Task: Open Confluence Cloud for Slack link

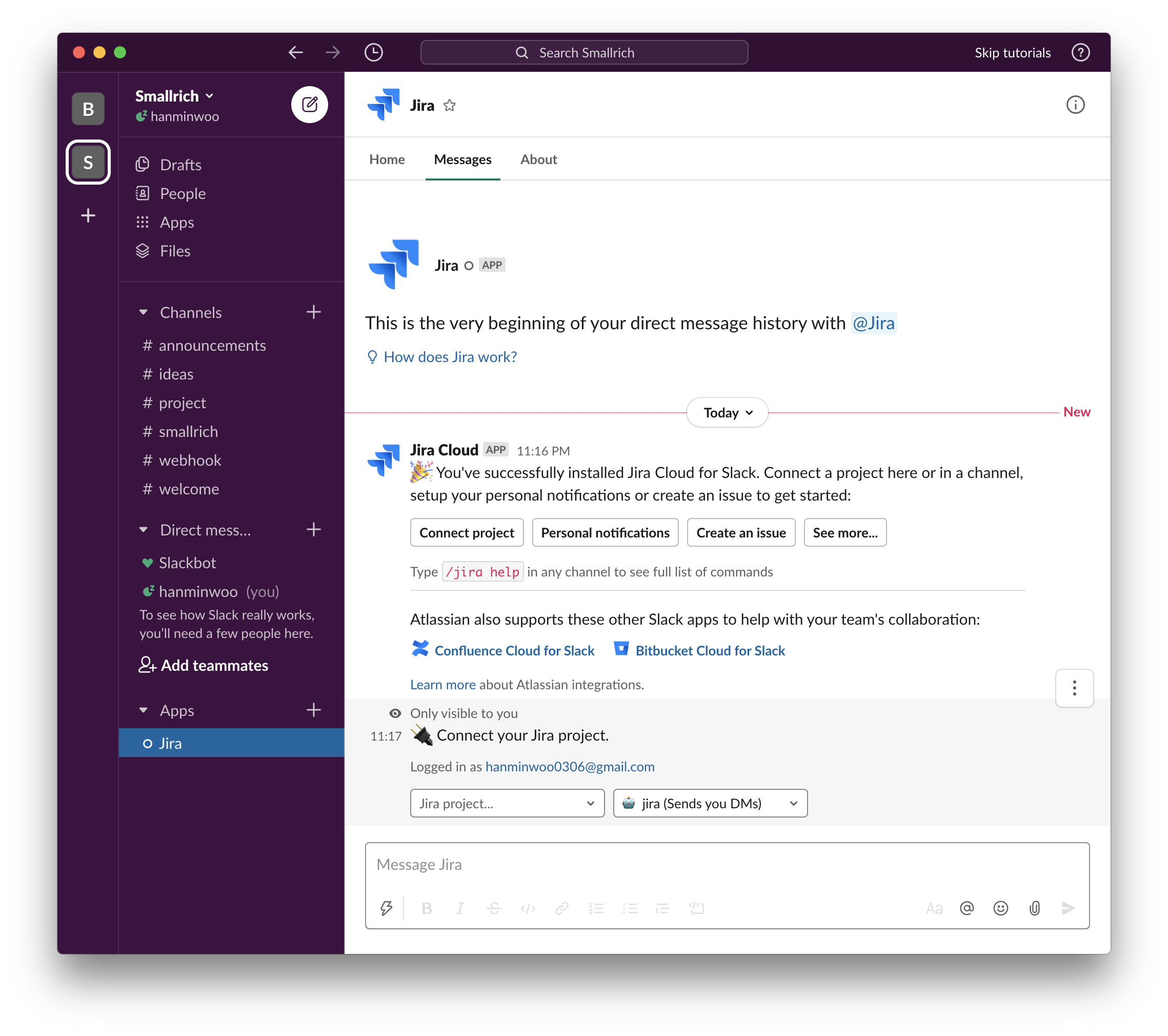Action: (x=514, y=650)
